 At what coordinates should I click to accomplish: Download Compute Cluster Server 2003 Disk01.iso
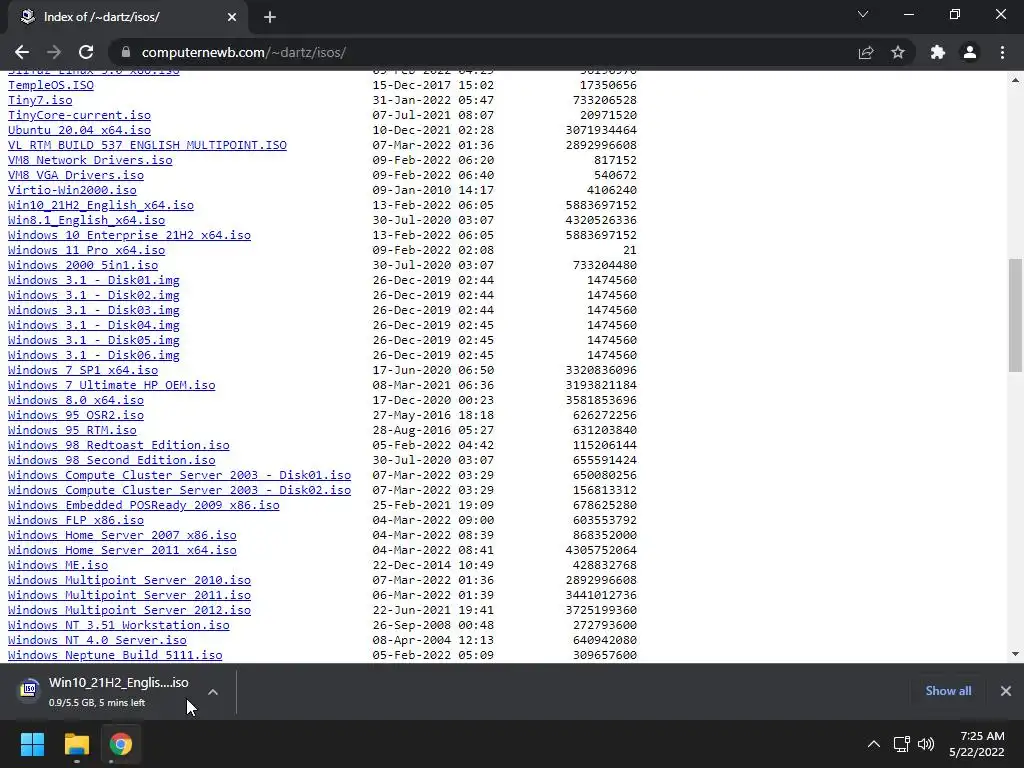coord(180,475)
